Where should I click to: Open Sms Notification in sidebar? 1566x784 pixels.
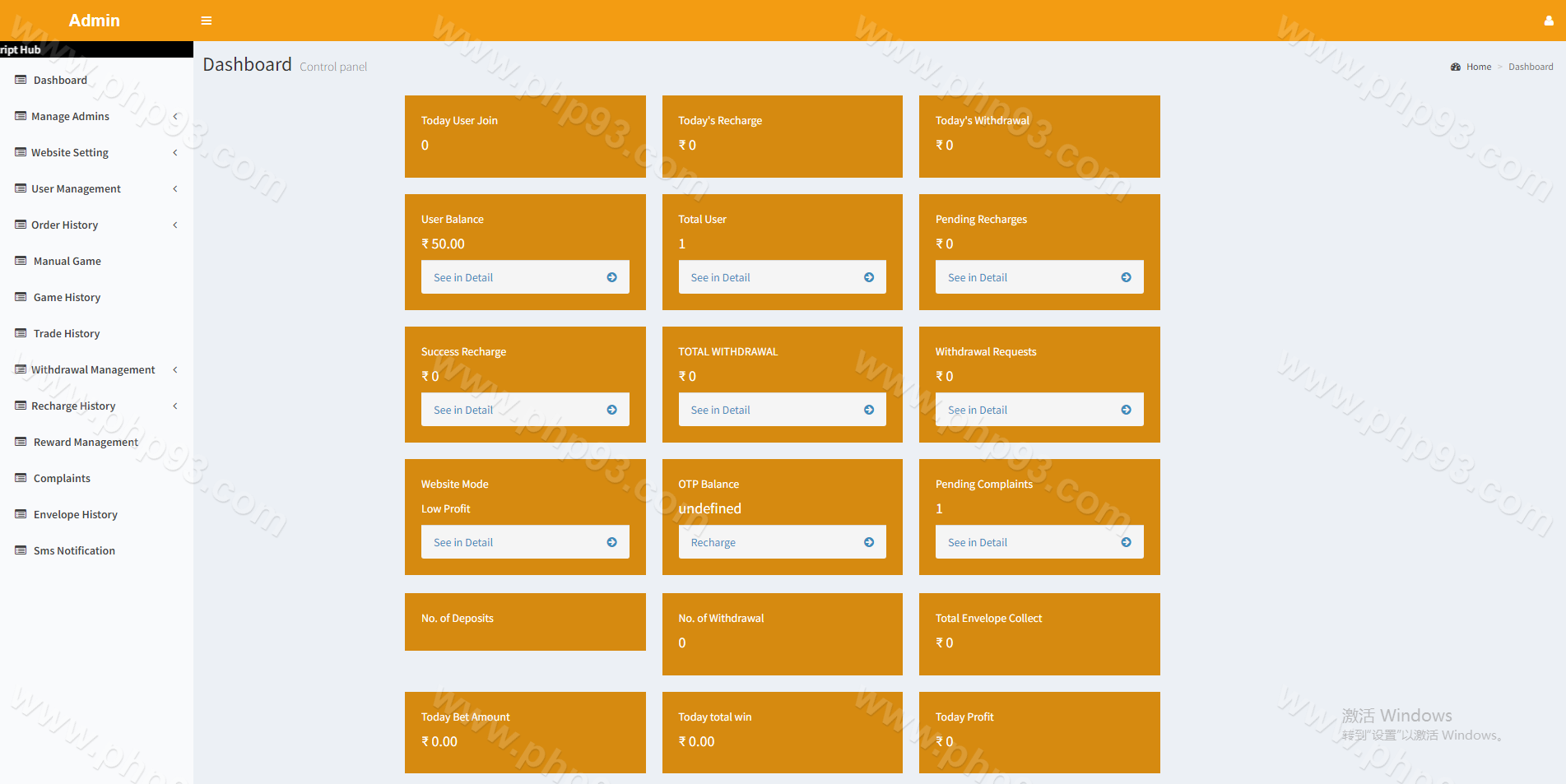click(x=74, y=550)
